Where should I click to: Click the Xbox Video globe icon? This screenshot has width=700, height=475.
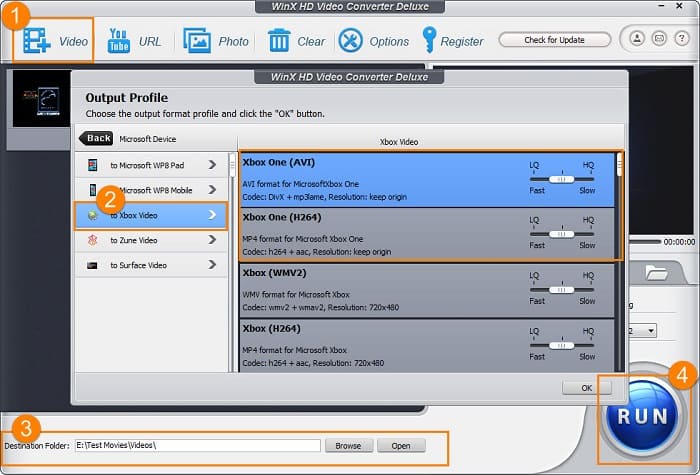[x=92, y=216]
